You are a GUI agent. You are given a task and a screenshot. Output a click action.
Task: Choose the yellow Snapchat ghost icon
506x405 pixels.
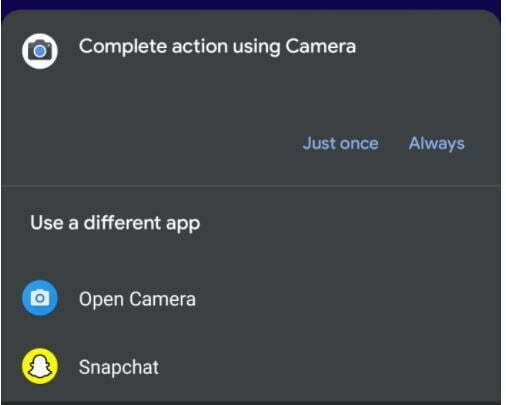pos(40,366)
